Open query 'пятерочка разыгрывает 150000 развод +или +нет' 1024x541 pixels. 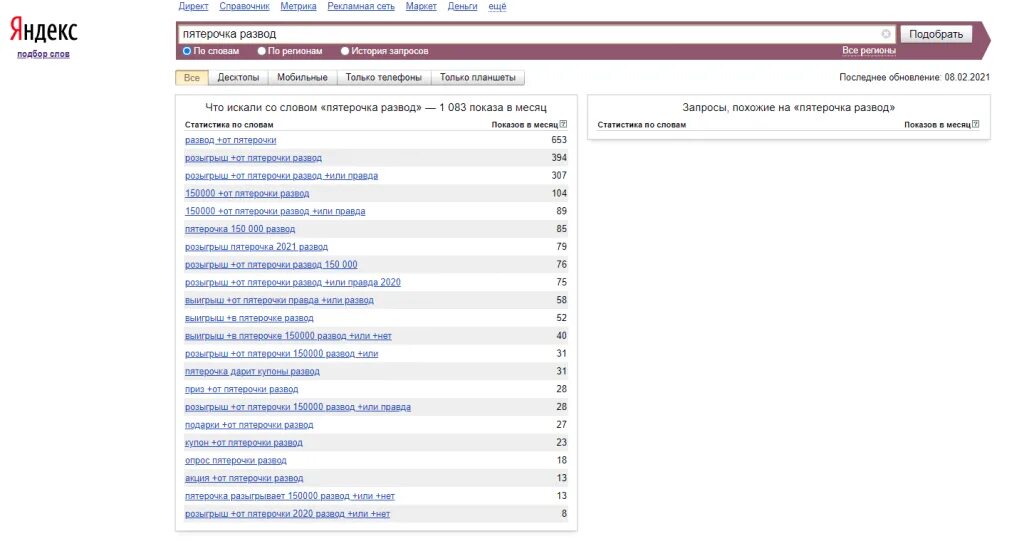pyautogui.click(x=290, y=496)
